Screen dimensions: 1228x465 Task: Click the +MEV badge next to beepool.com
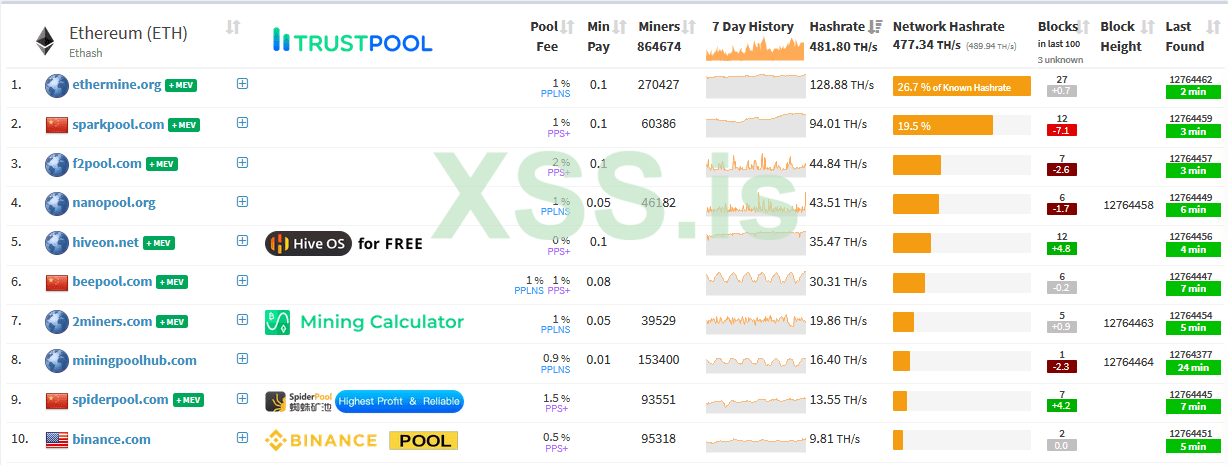(172, 282)
